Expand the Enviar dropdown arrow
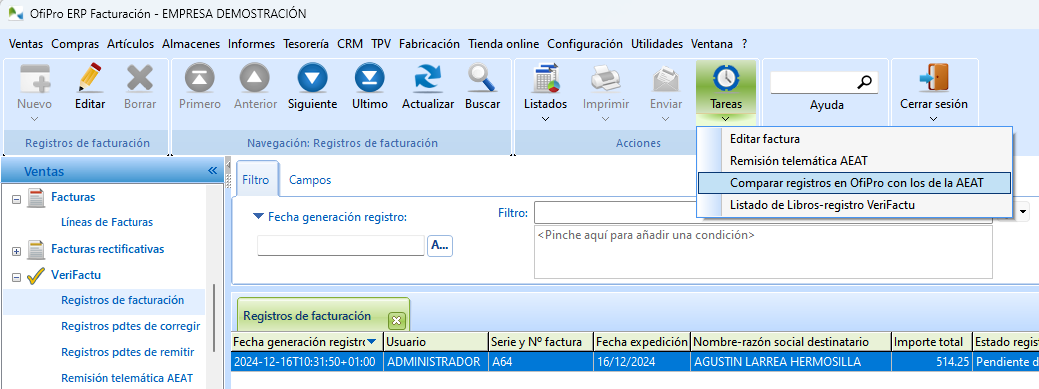This screenshot has height=389, width=1039. point(665,119)
